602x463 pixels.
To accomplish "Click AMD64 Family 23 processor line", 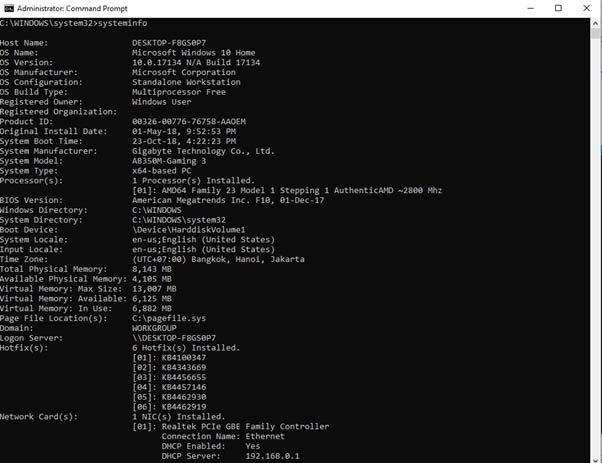I will [x=287, y=190].
